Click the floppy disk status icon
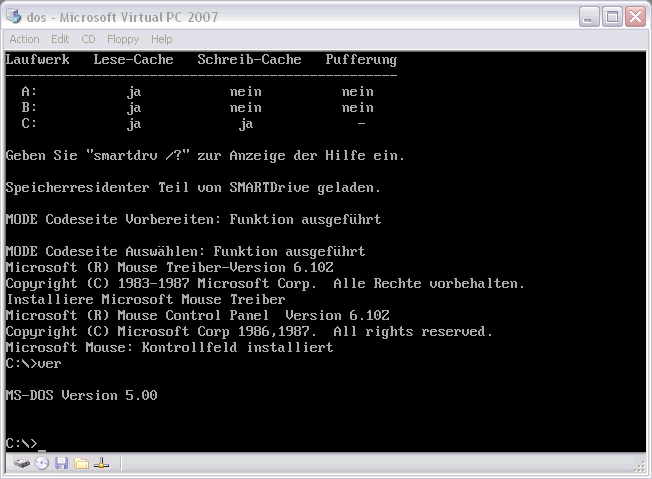The image size is (652, 479). (62, 463)
